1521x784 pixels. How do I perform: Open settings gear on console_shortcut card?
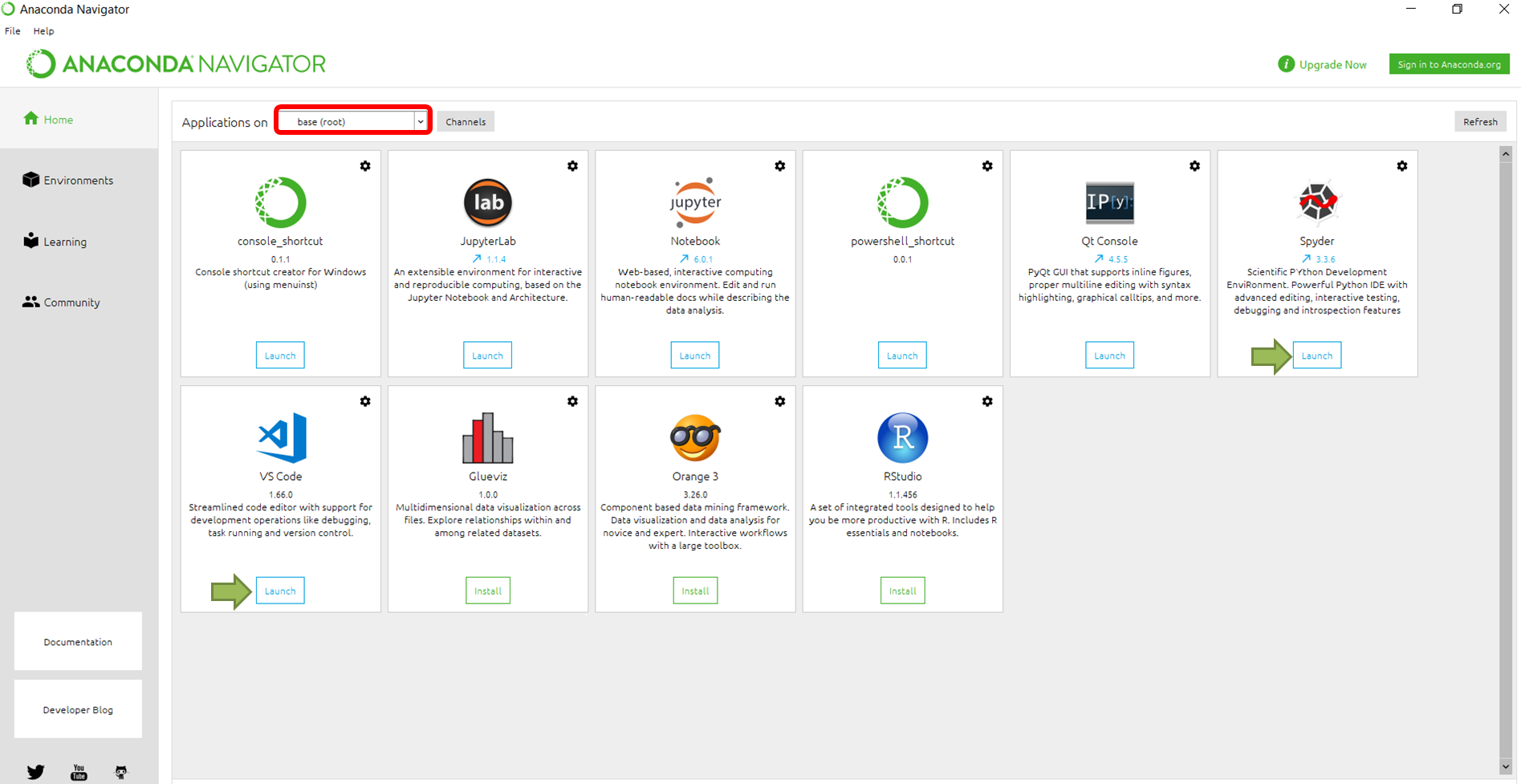[365, 166]
